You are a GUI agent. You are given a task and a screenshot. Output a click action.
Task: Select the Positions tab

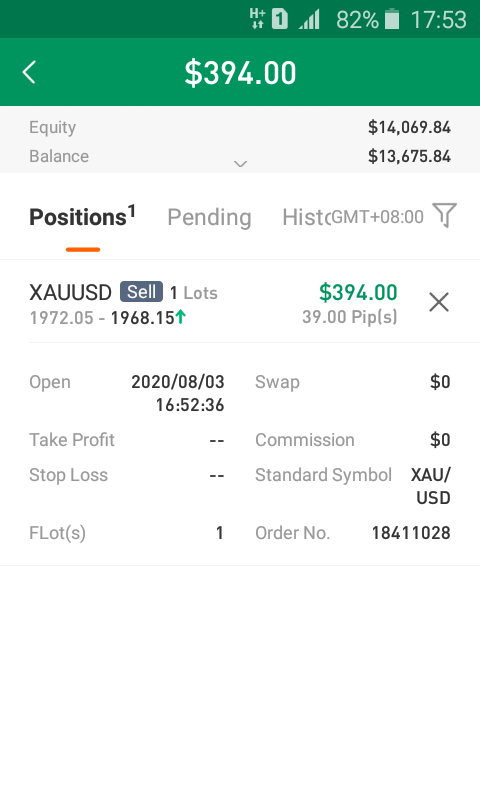point(83,217)
